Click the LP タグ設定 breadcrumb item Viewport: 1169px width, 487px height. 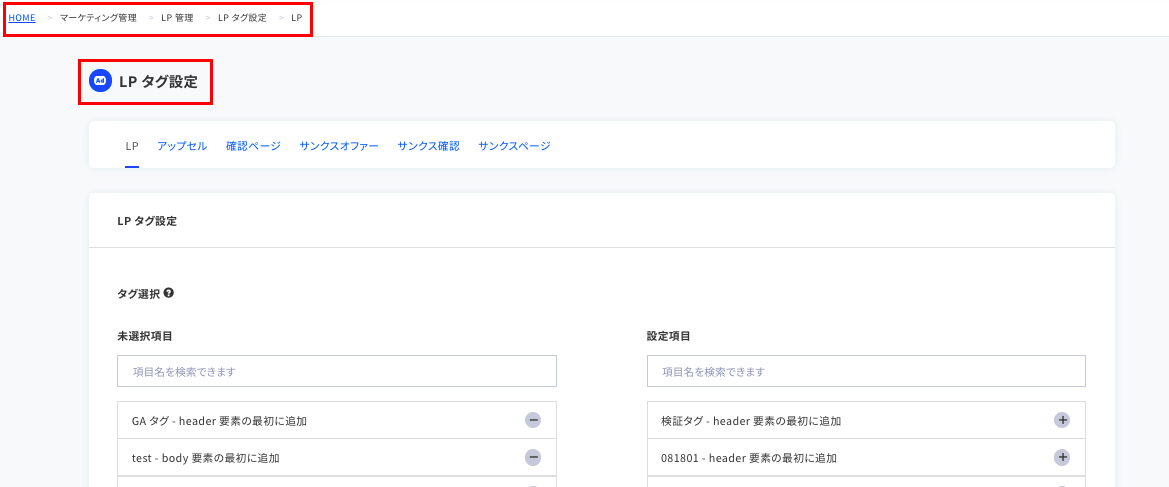[242, 18]
